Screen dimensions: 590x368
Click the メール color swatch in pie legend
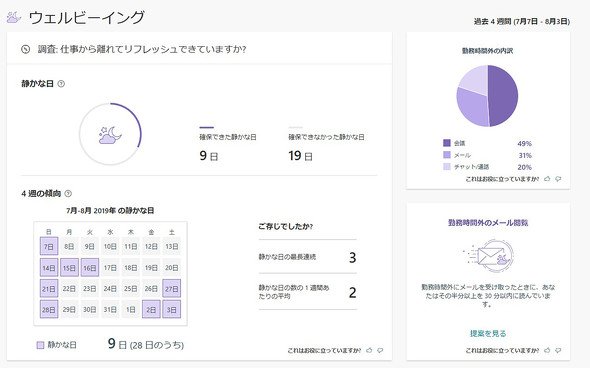pyautogui.click(x=447, y=155)
